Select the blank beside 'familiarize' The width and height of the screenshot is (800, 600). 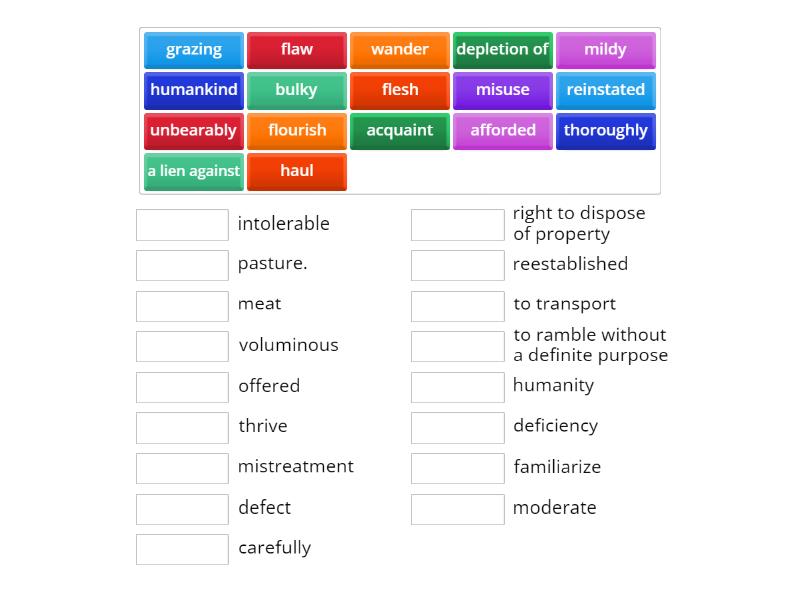click(x=457, y=468)
